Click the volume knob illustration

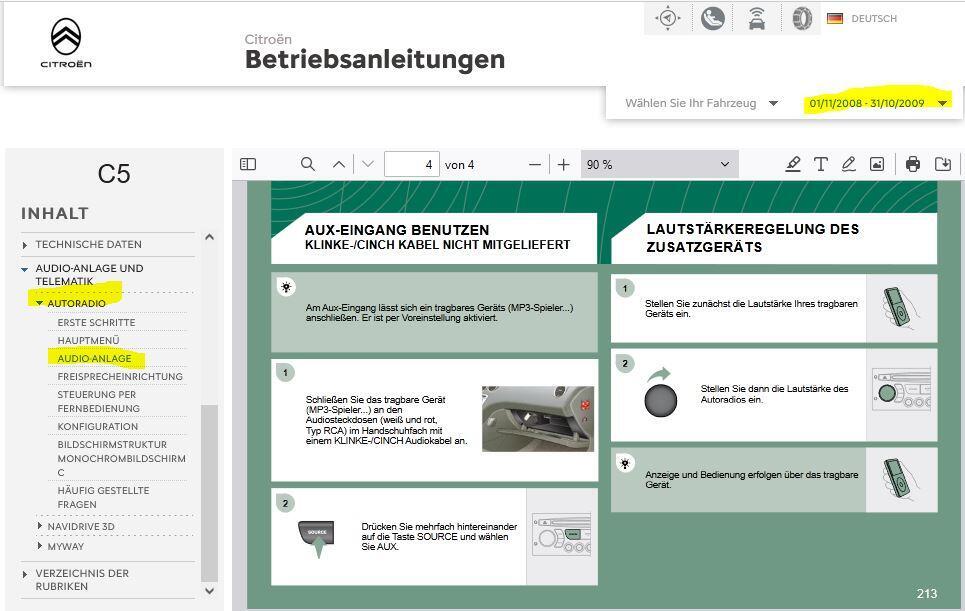pos(660,399)
